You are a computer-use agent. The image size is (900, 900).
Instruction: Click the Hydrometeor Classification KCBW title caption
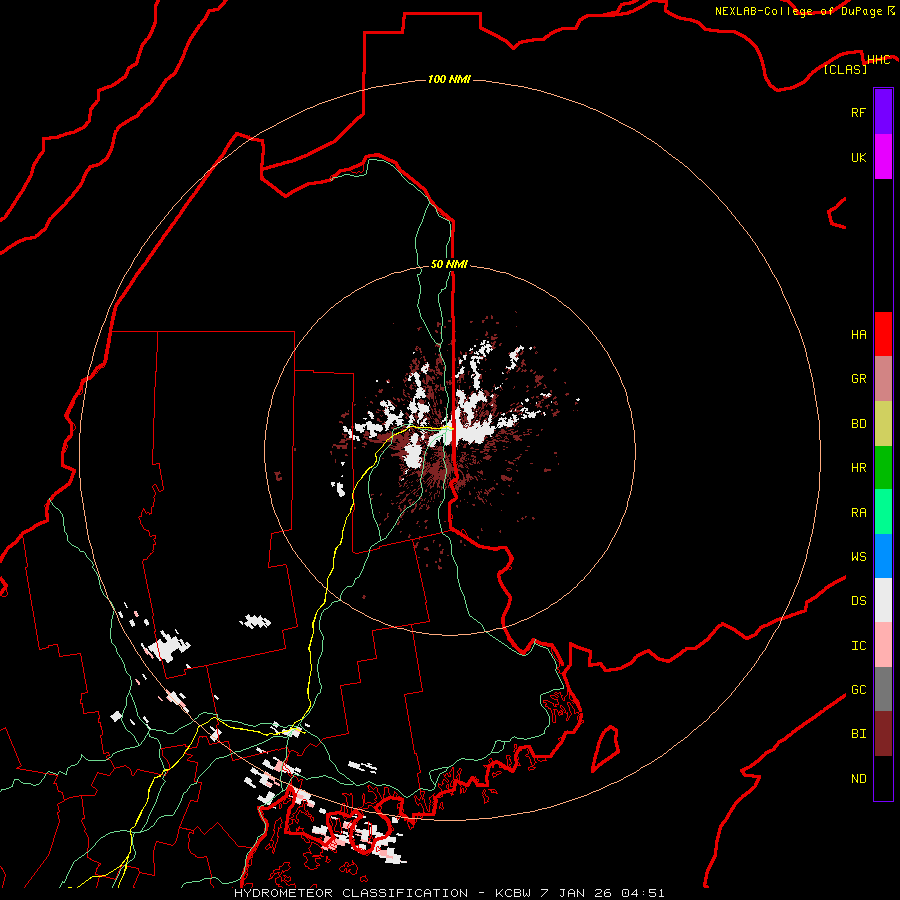pyautogui.click(x=449, y=893)
